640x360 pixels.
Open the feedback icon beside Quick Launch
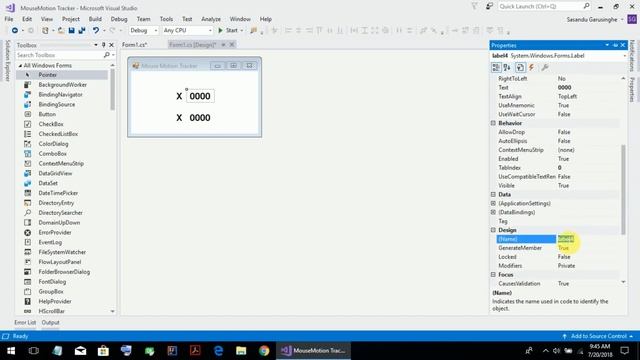click(x=489, y=6)
